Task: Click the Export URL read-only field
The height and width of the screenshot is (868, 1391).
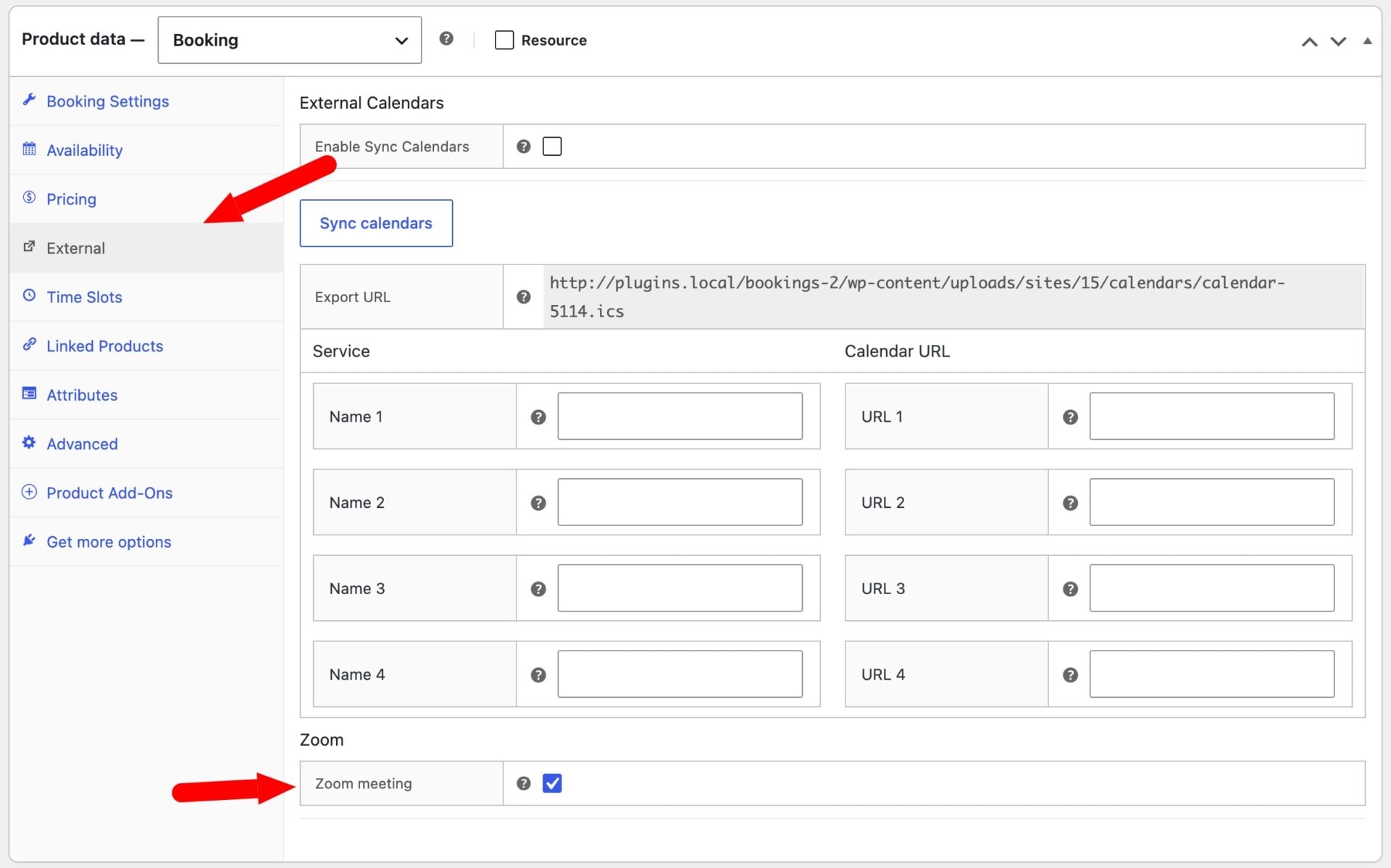Action: point(953,297)
